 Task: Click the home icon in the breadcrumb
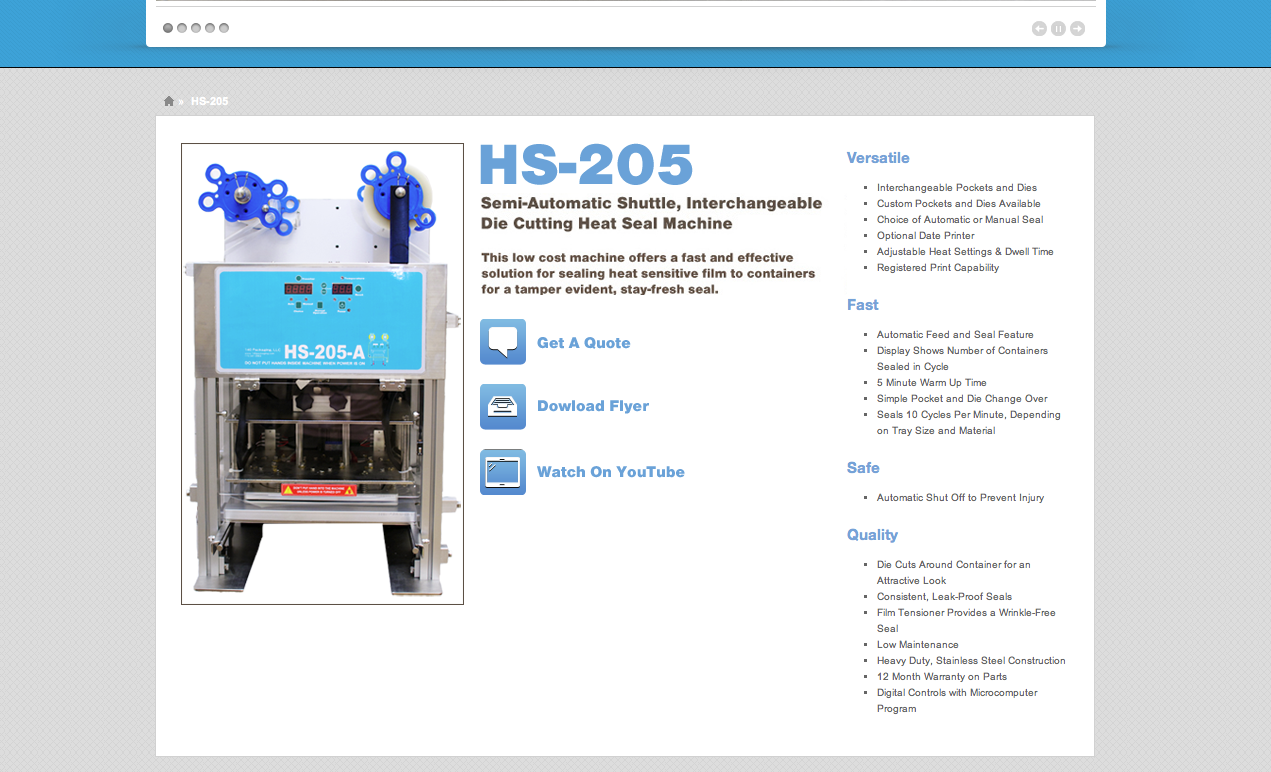pyautogui.click(x=169, y=101)
